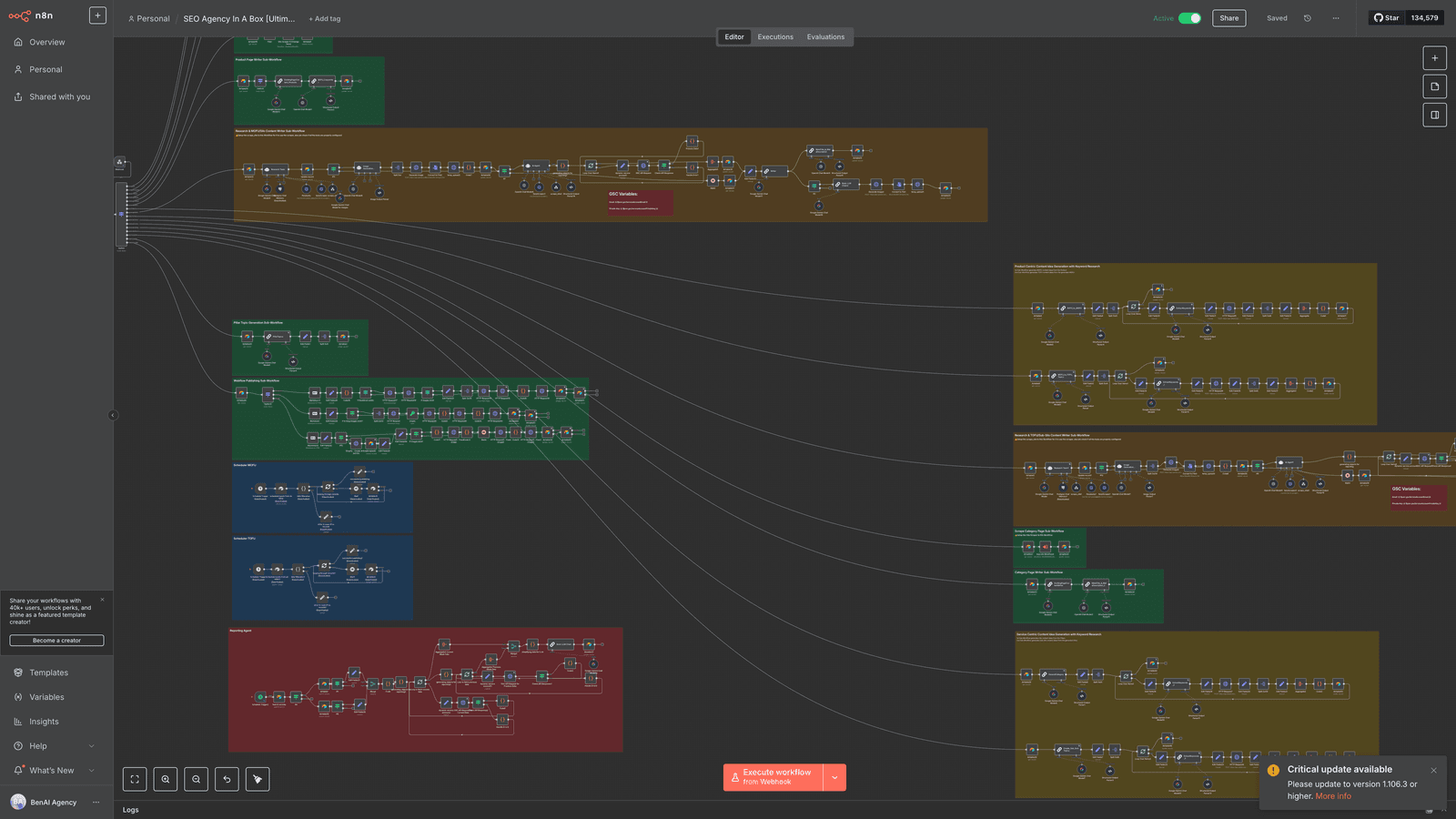Click the n8n logo

(x=31, y=15)
